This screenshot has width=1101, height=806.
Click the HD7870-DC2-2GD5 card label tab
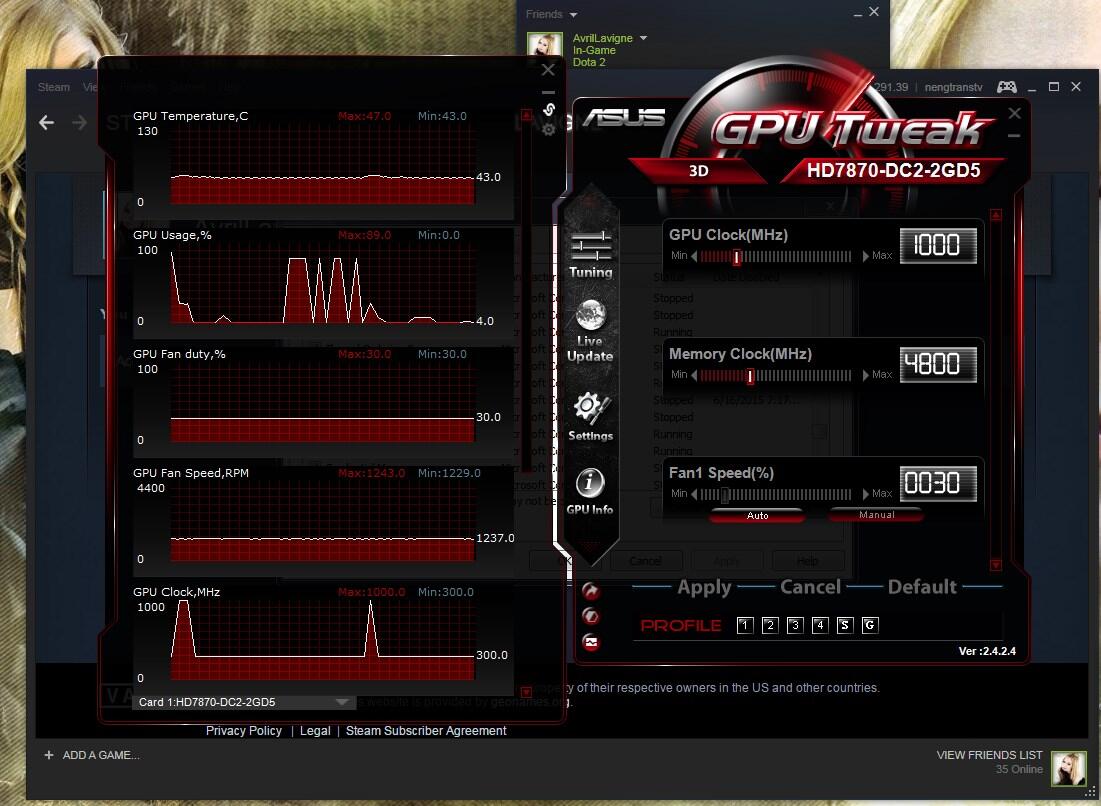click(x=893, y=171)
